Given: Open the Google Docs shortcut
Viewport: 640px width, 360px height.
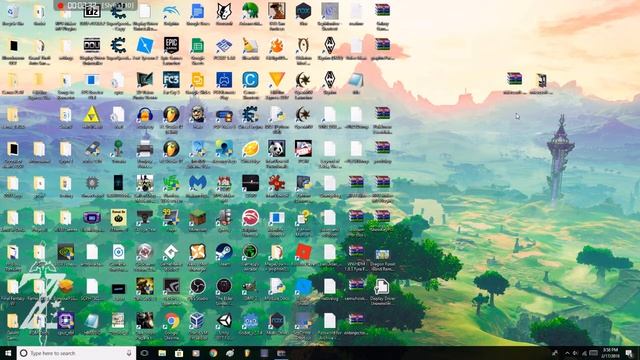Looking at the screenshot, I should (198, 12).
